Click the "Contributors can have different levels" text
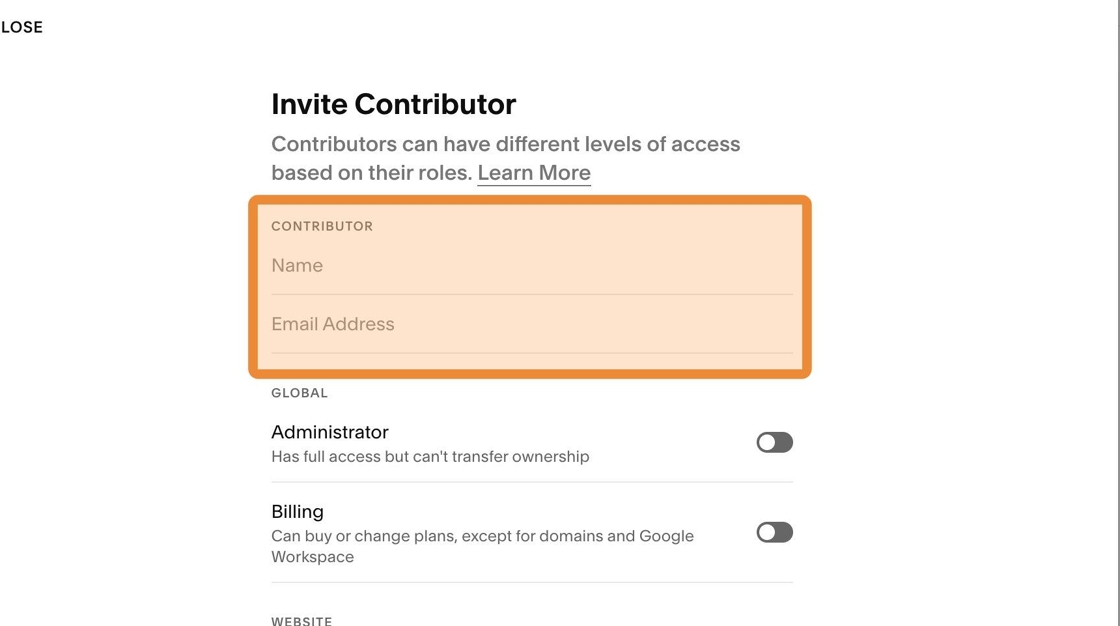The image size is (1120, 626). coord(505,144)
